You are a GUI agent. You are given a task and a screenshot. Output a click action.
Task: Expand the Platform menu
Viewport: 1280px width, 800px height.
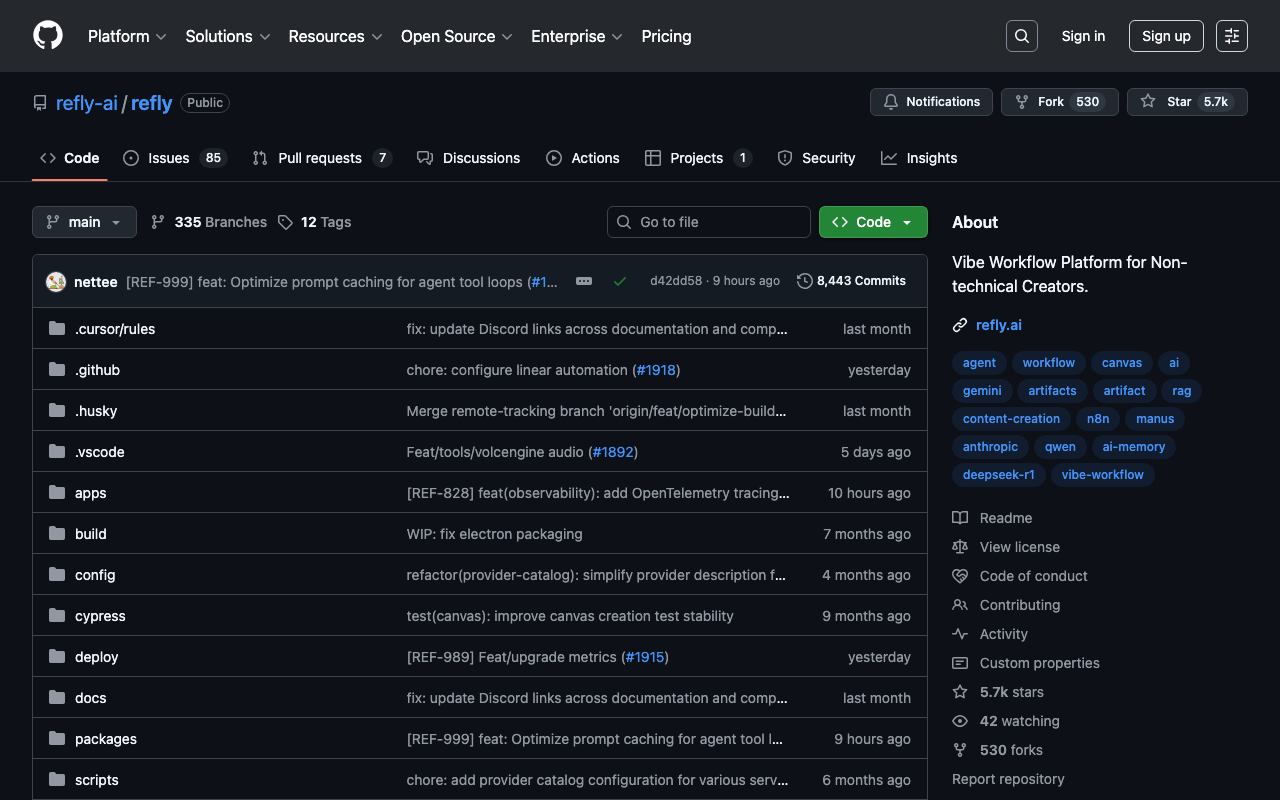click(x=127, y=36)
